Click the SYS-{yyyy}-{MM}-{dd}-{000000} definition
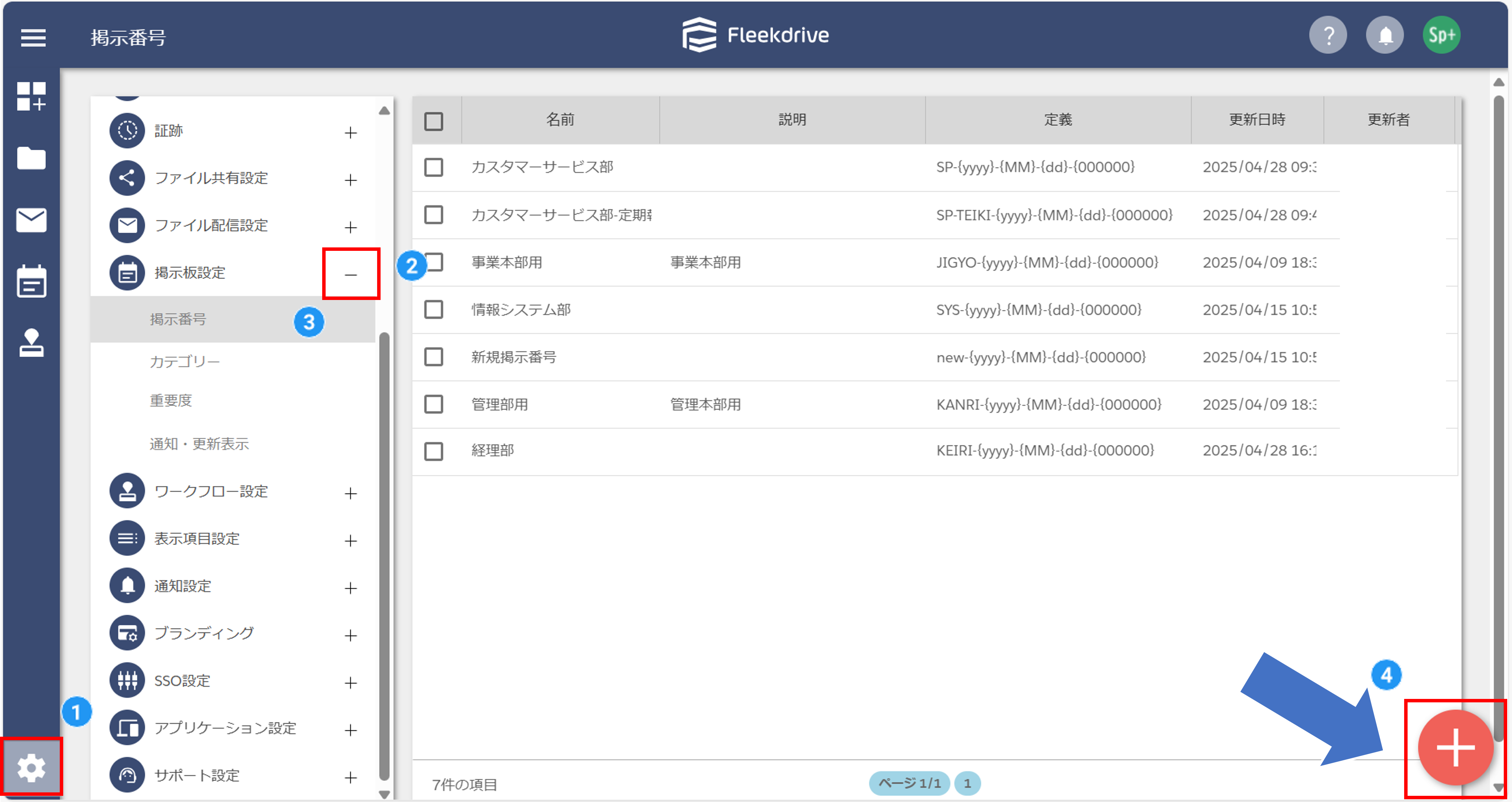Screen dimensions: 1512x802 click(1039, 310)
